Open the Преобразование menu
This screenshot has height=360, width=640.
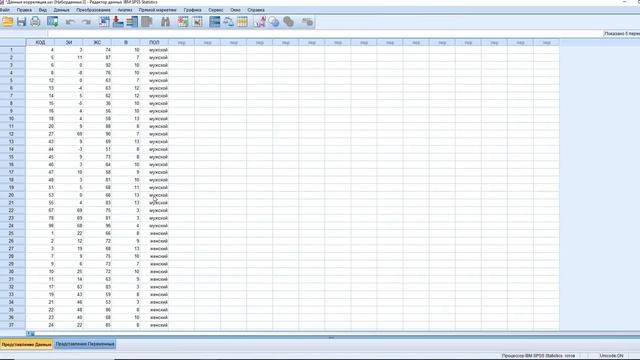(x=93, y=10)
